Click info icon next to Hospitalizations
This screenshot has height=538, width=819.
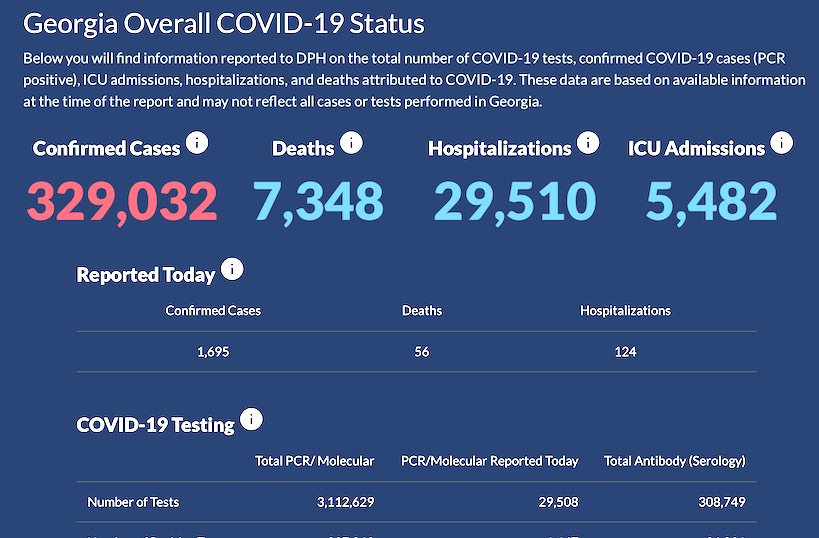587,143
